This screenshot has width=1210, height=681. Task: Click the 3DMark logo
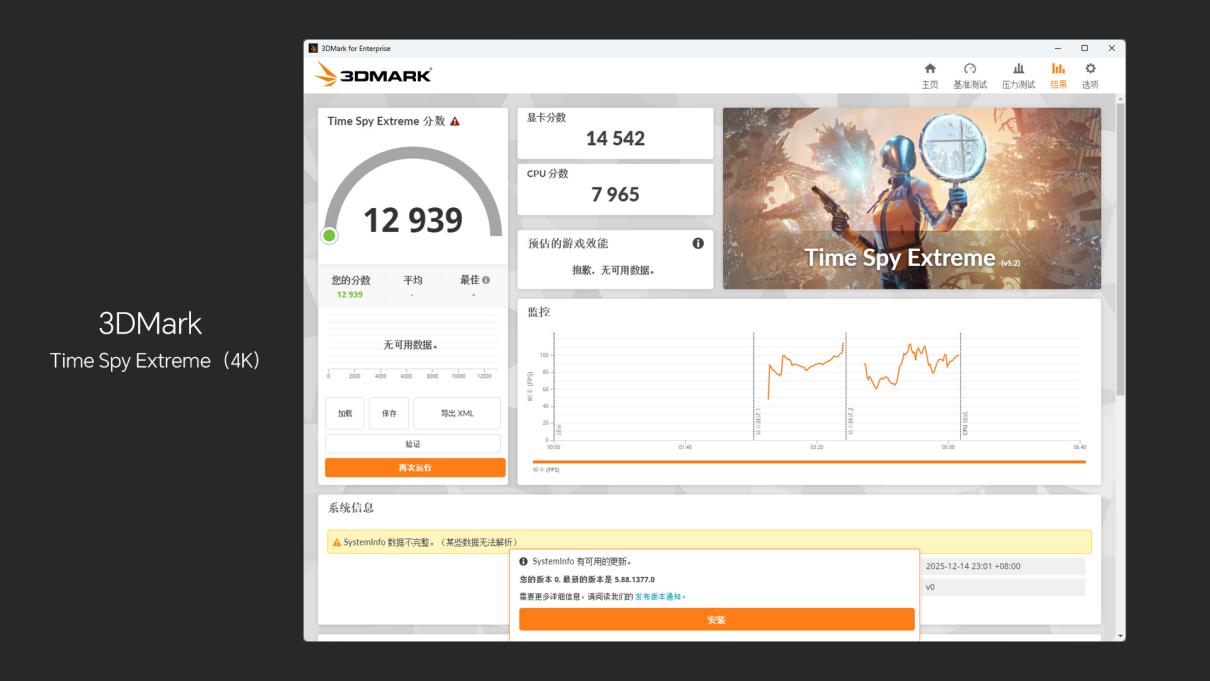click(x=373, y=75)
